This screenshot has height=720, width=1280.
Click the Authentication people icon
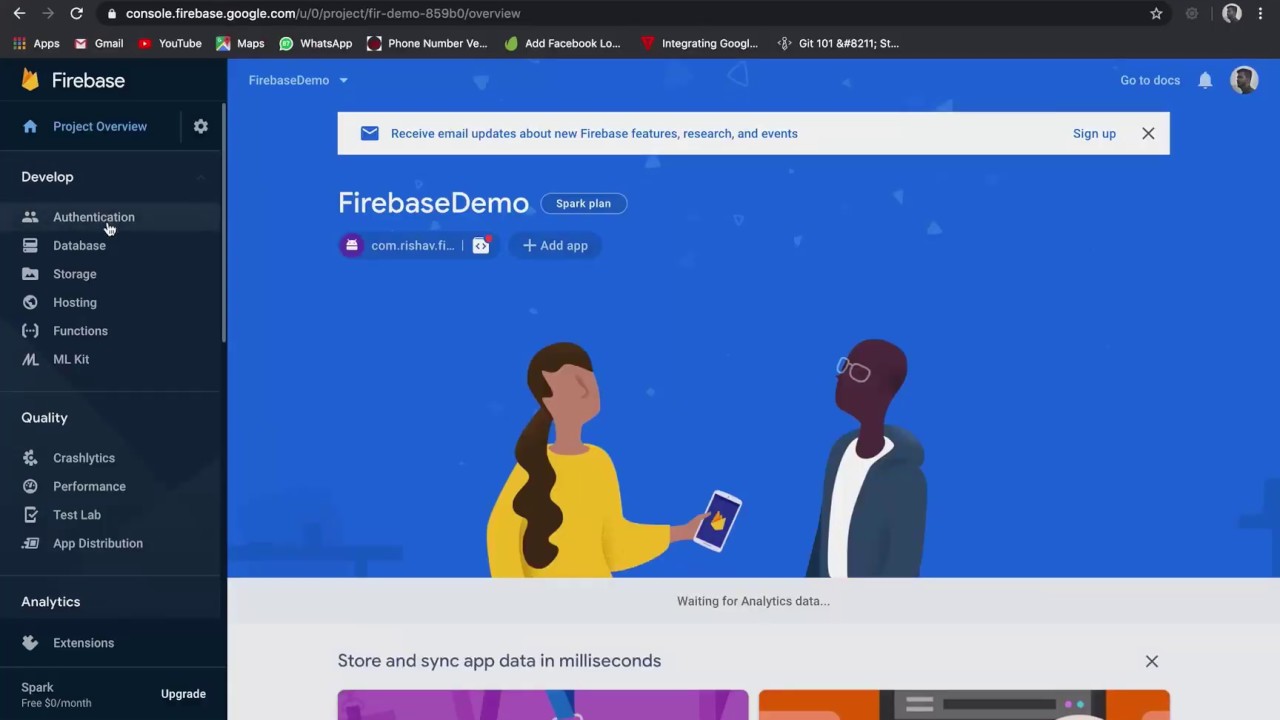coord(30,217)
